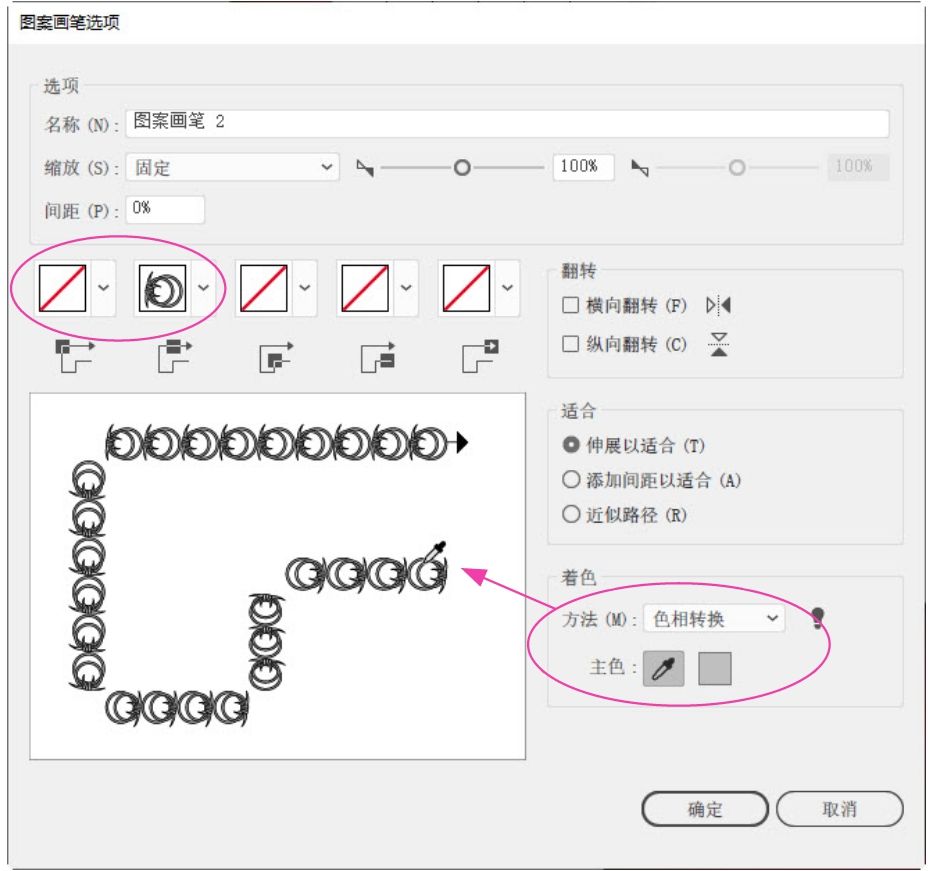Image resolution: width=931 pixels, height=871 pixels.
Task: Click the inner corner tile position icon
Action: [x=276, y=357]
